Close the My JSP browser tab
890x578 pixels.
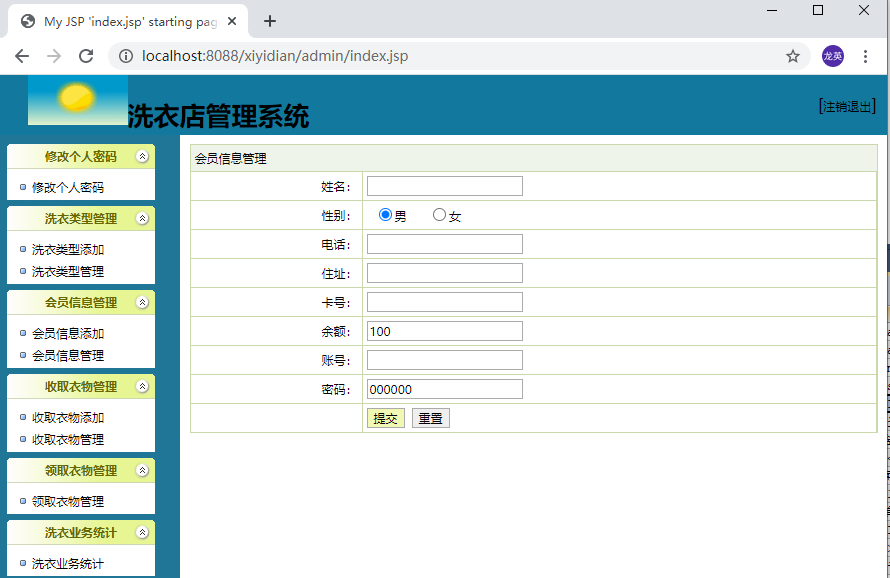232,21
